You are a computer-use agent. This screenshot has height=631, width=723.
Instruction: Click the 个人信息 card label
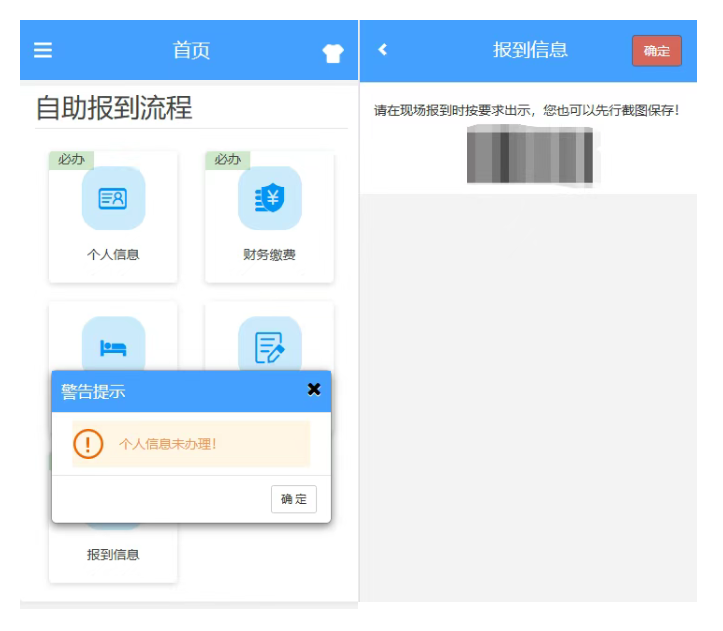[113, 255]
